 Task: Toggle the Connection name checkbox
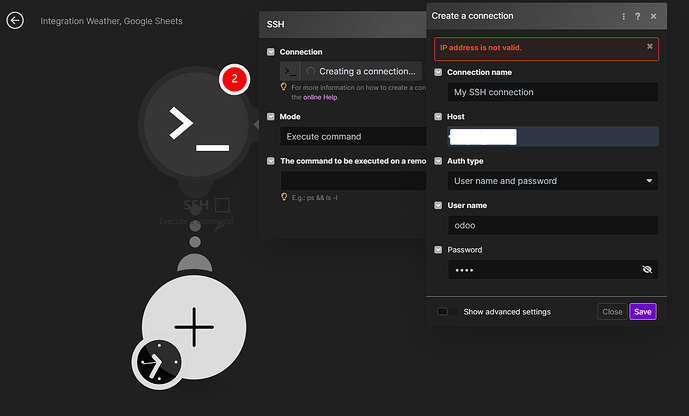coord(438,72)
